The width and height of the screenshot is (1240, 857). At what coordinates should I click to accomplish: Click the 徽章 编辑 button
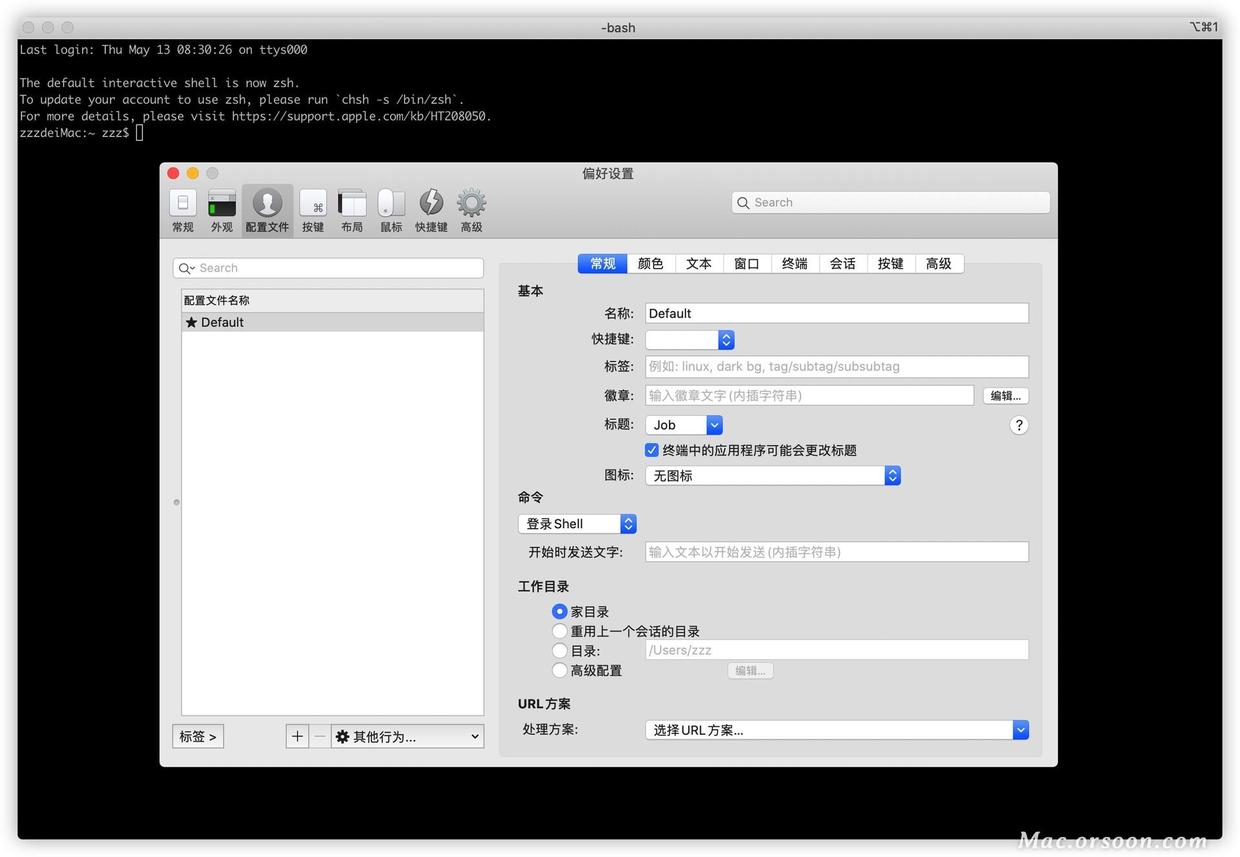click(1004, 395)
